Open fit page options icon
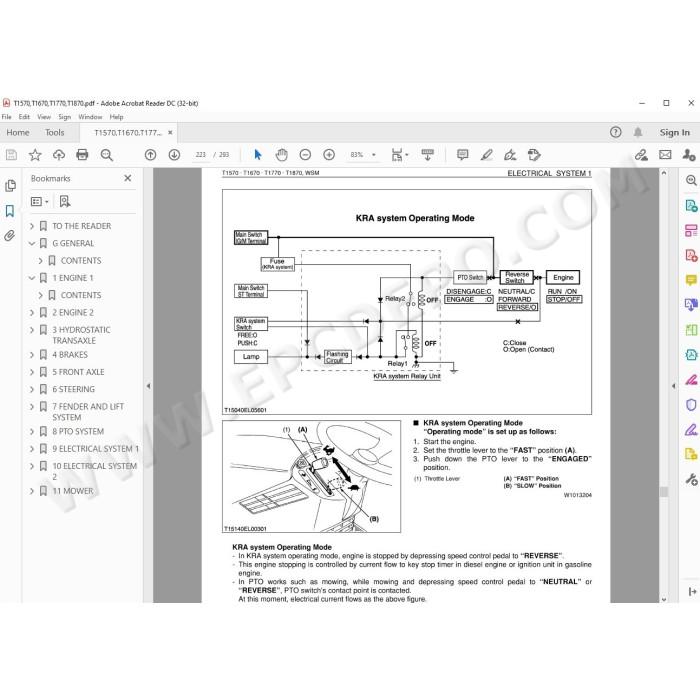 tap(399, 155)
